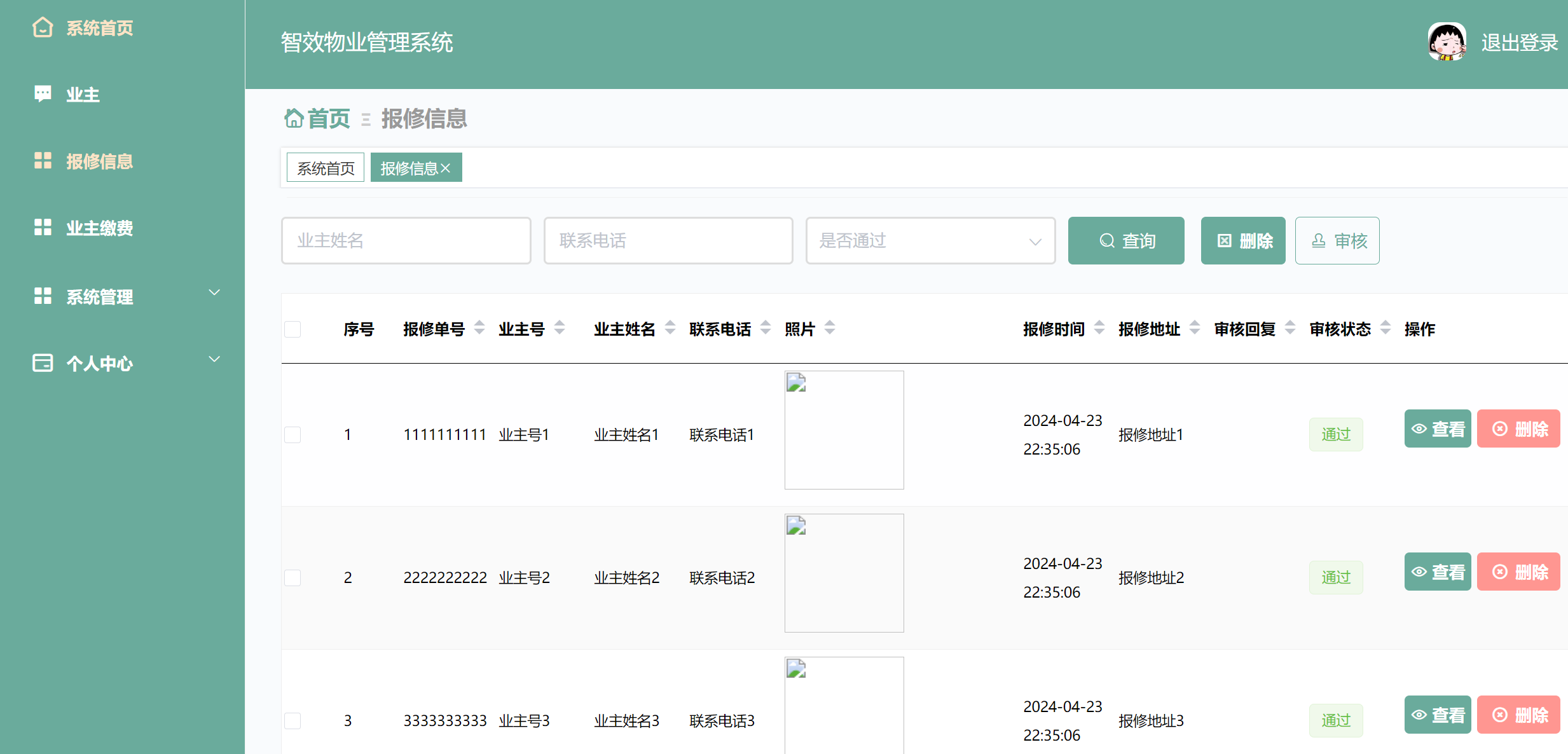The height and width of the screenshot is (754, 1568).
Task: Click 退出登录 to log out
Action: (1520, 43)
